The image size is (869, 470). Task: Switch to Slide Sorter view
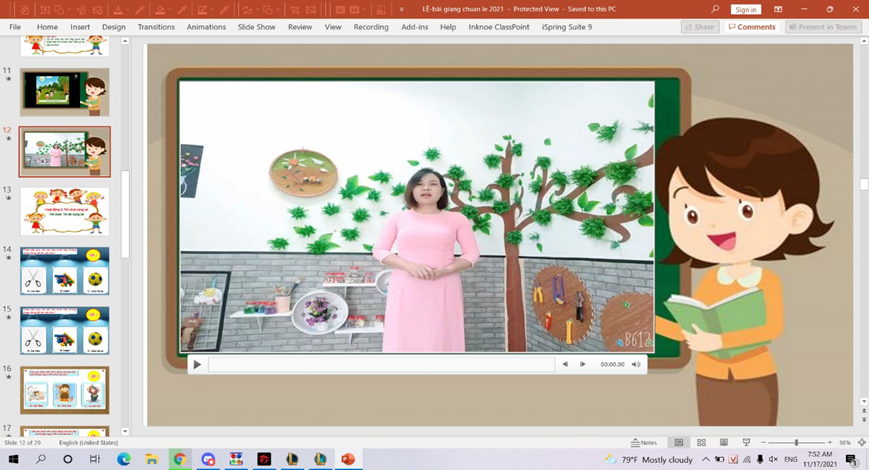point(701,442)
